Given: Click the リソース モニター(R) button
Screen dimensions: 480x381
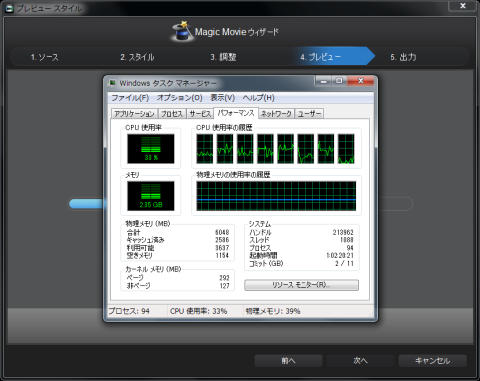Looking at the screenshot, I should [x=301, y=285].
